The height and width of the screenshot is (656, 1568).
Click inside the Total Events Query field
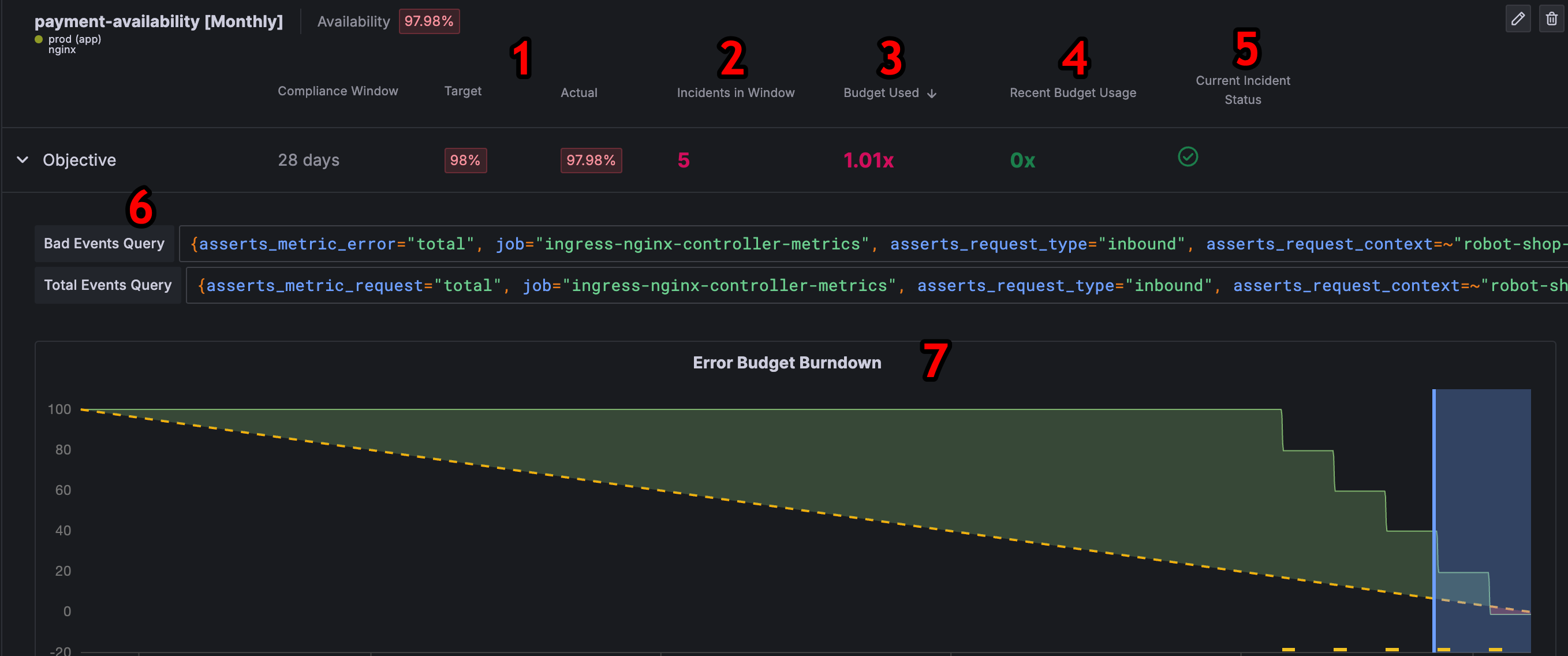coord(852,285)
